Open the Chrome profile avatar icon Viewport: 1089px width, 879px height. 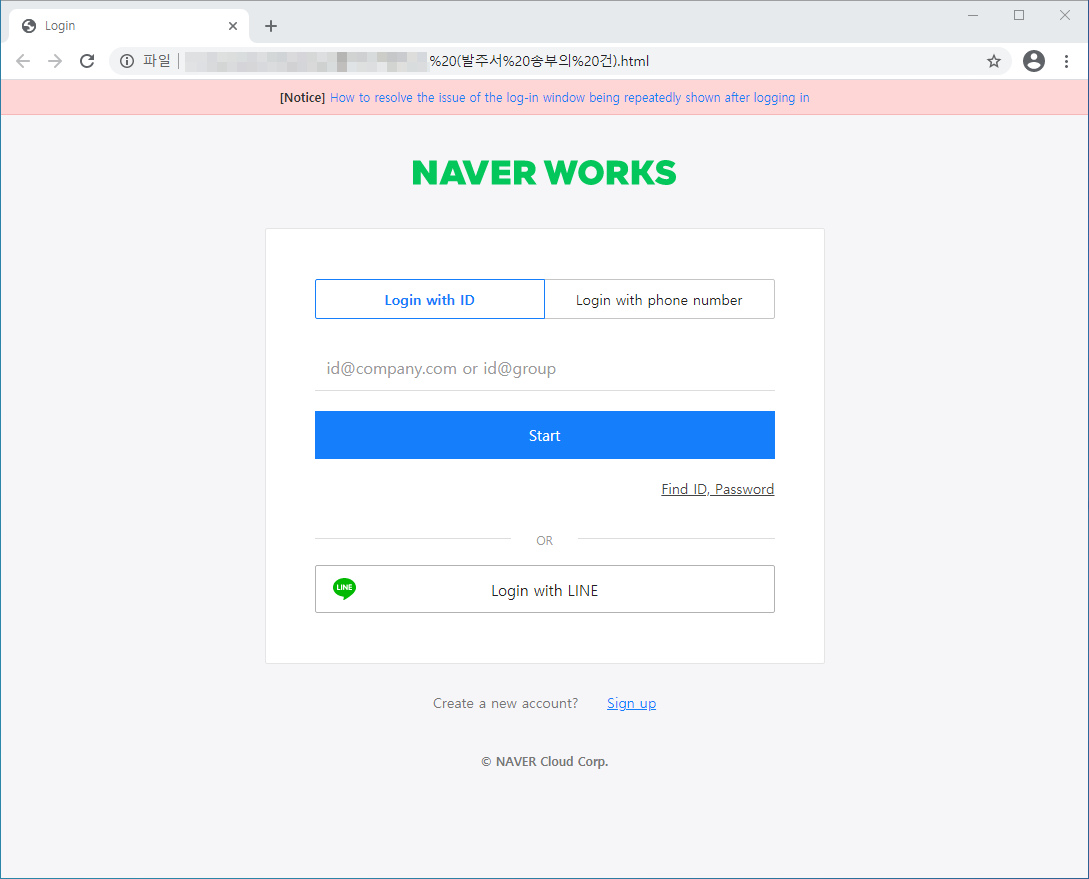tap(1033, 61)
